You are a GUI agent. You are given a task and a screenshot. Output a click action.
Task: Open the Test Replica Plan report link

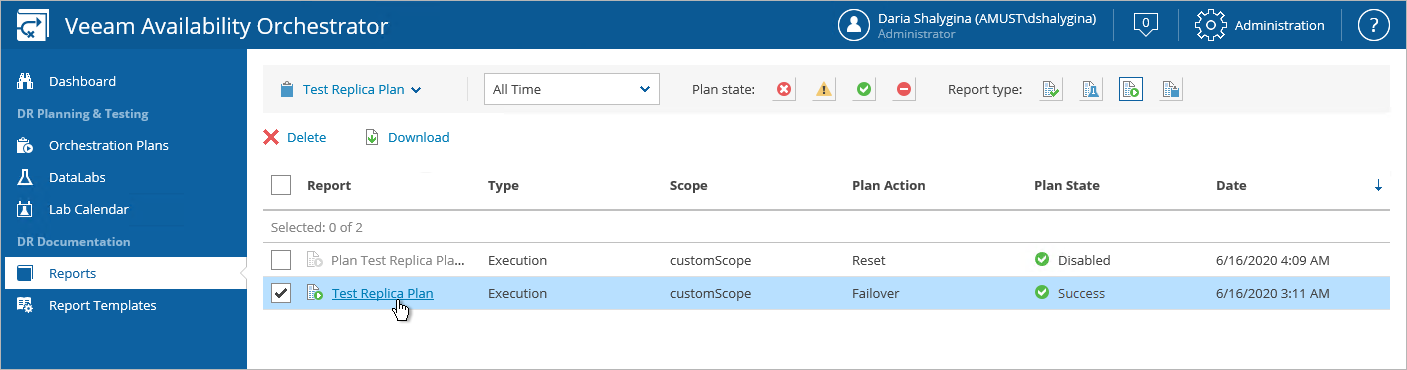click(383, 293)
